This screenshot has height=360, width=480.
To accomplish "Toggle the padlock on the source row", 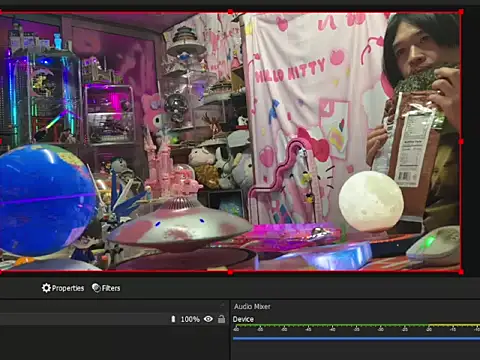I will (x=221, y=319).
